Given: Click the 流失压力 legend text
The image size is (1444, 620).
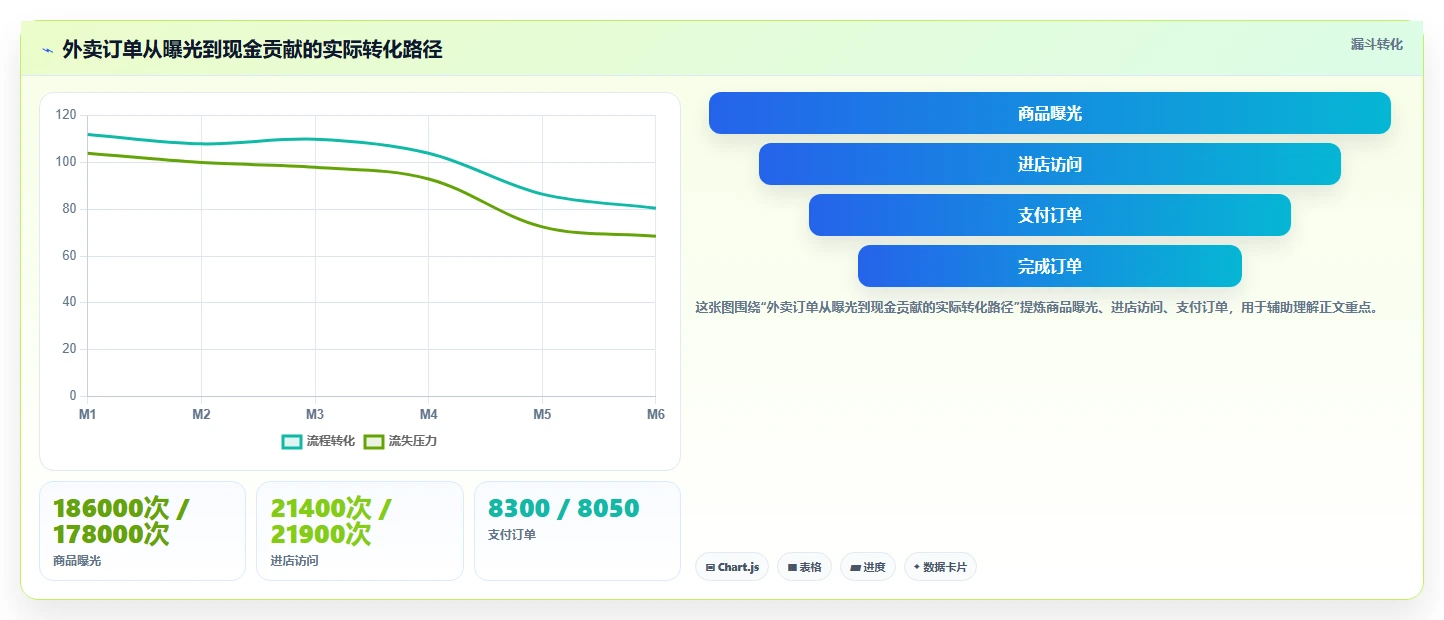Looking at the screenshot, I should [x=412, y=441].
